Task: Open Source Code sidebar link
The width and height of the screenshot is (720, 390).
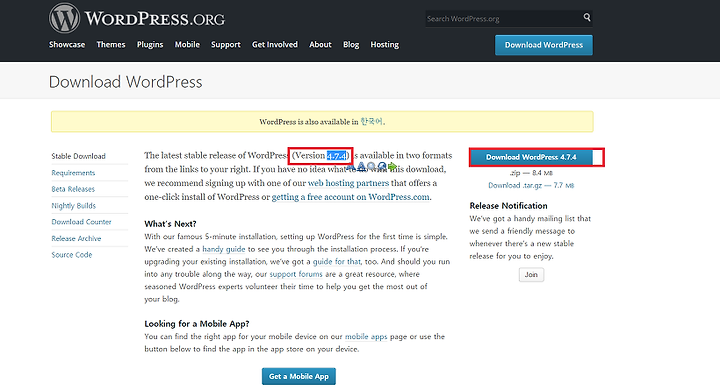Action: (x=72, y=254)
